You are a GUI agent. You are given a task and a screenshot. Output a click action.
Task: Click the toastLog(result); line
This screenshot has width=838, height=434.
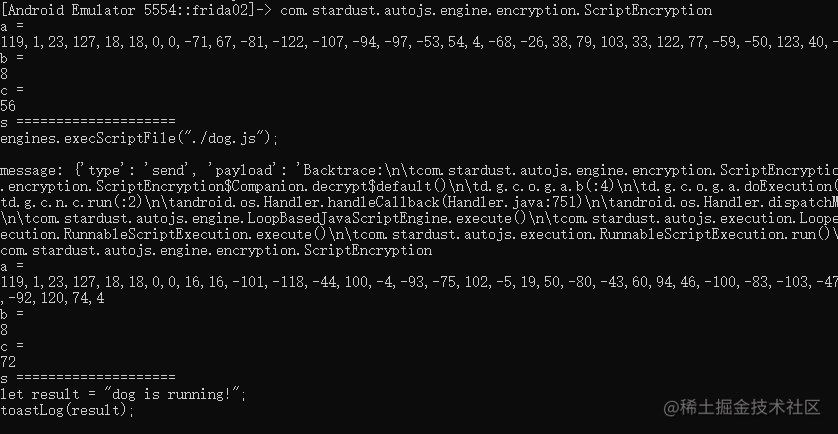(x=67, y=410)
